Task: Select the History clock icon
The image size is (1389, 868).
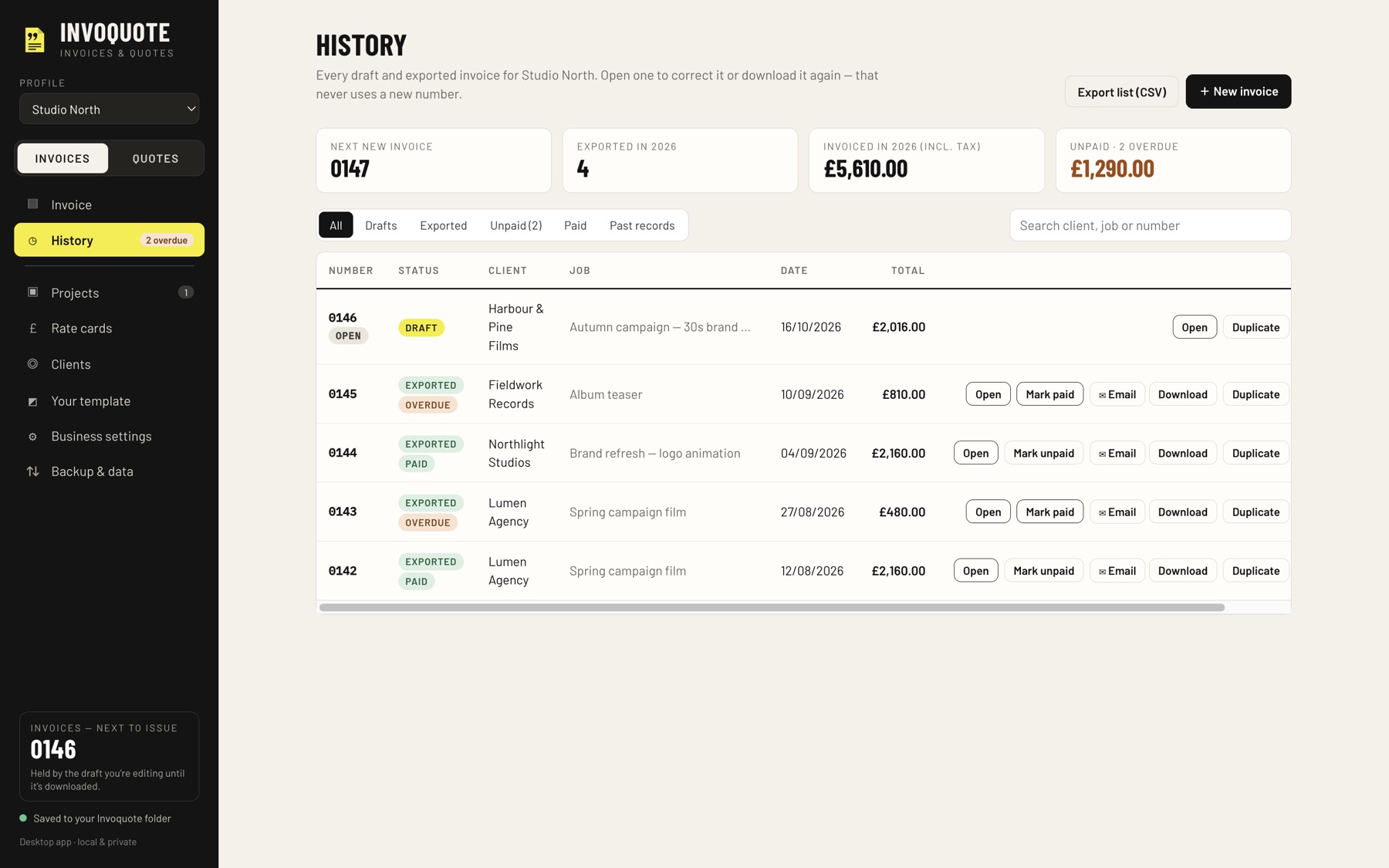Action: click(32, 241)
